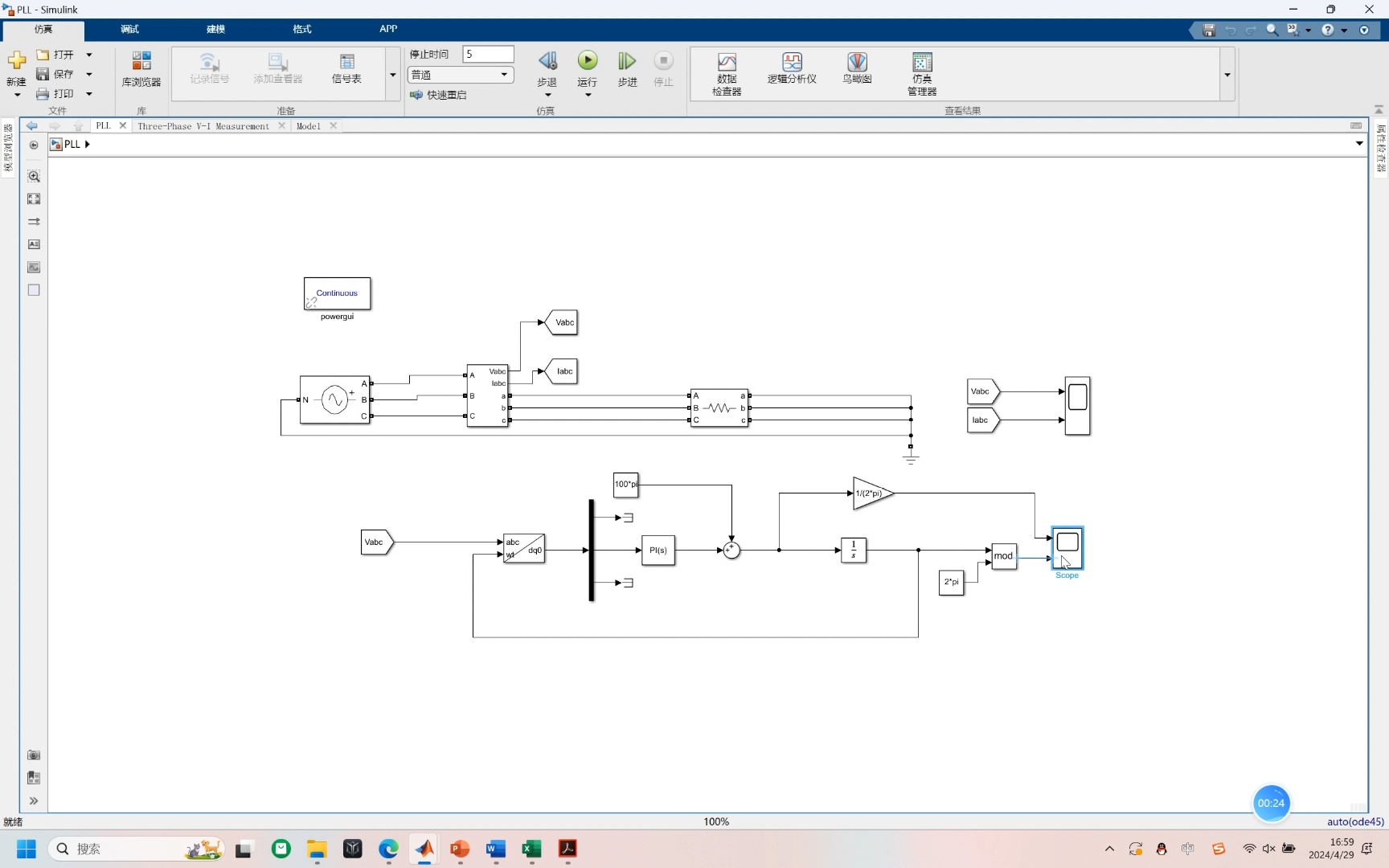Select the powergui block
Image resolution: width=1389 pixels, height=868 pixels.
click(x=337, y=293)
